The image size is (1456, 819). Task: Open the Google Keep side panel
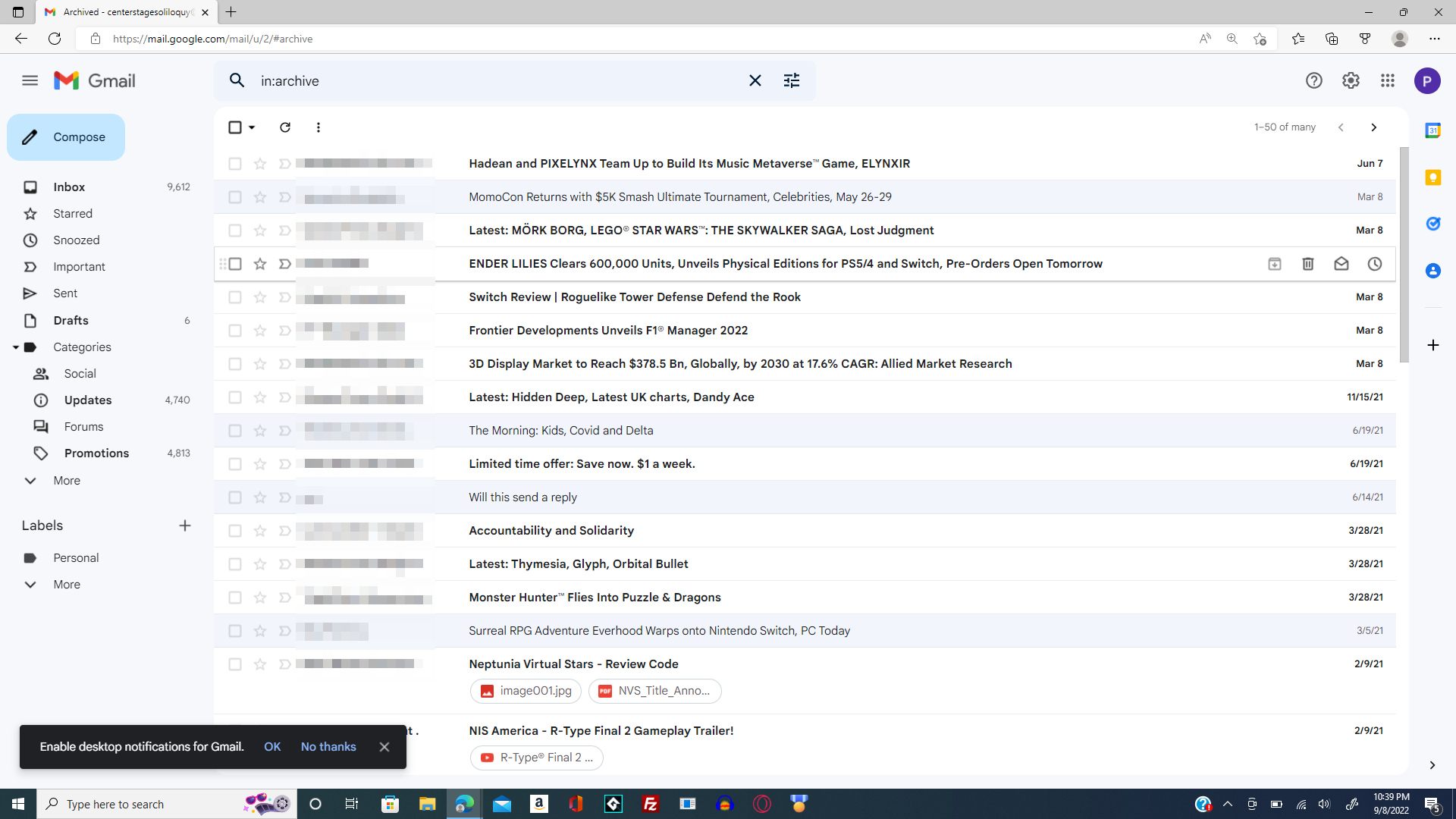(1432, 177)
